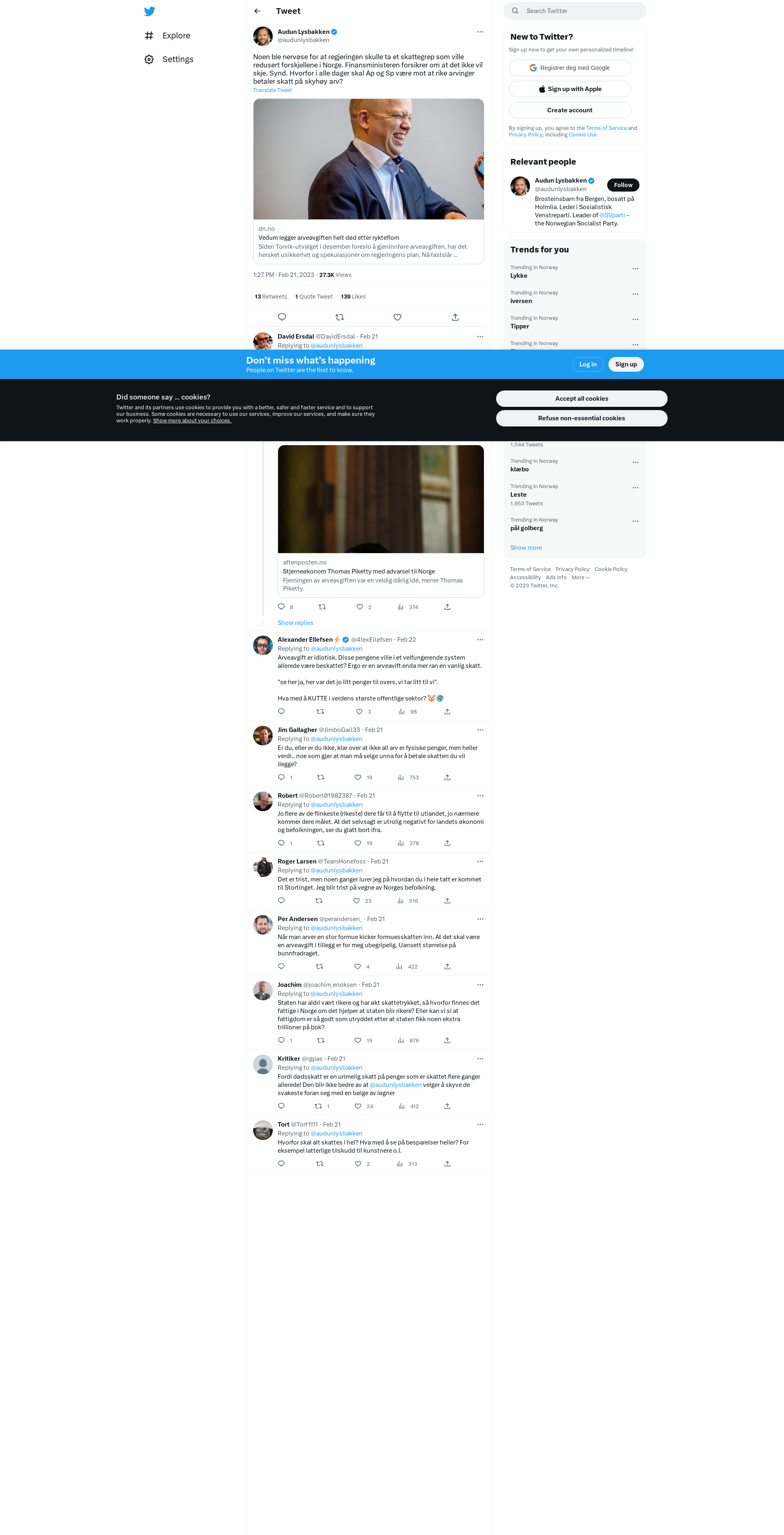View the 1 Quote Tweet link
Screen dimensions: 784x1535
[314, 297]
